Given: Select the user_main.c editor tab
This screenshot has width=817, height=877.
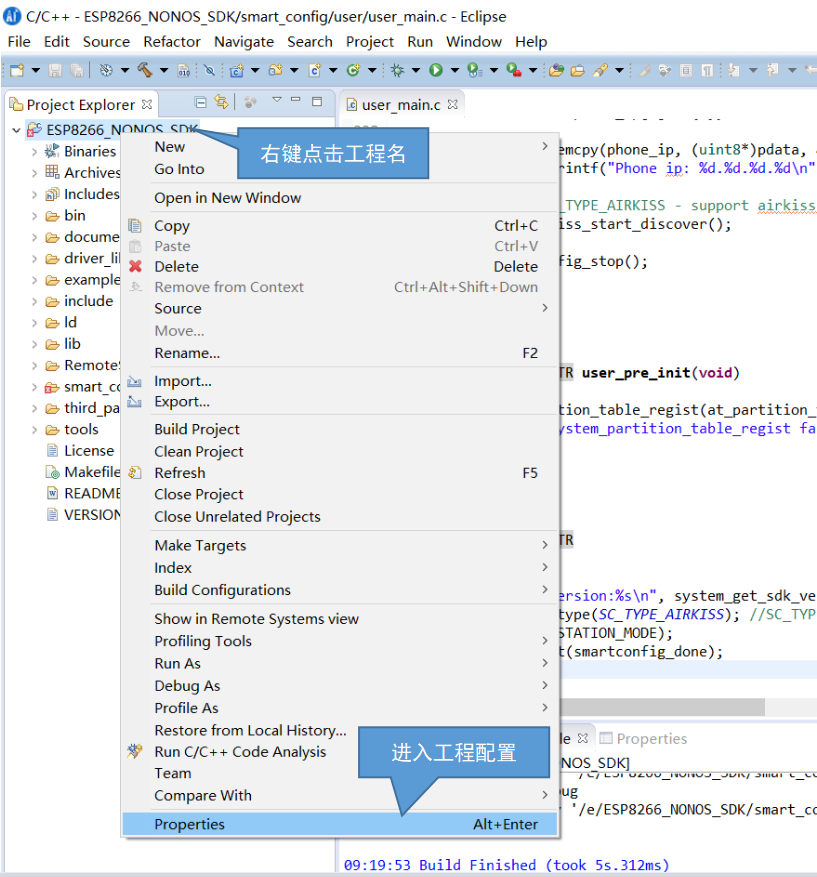Looking at the screenshot, I should [400, 105].
